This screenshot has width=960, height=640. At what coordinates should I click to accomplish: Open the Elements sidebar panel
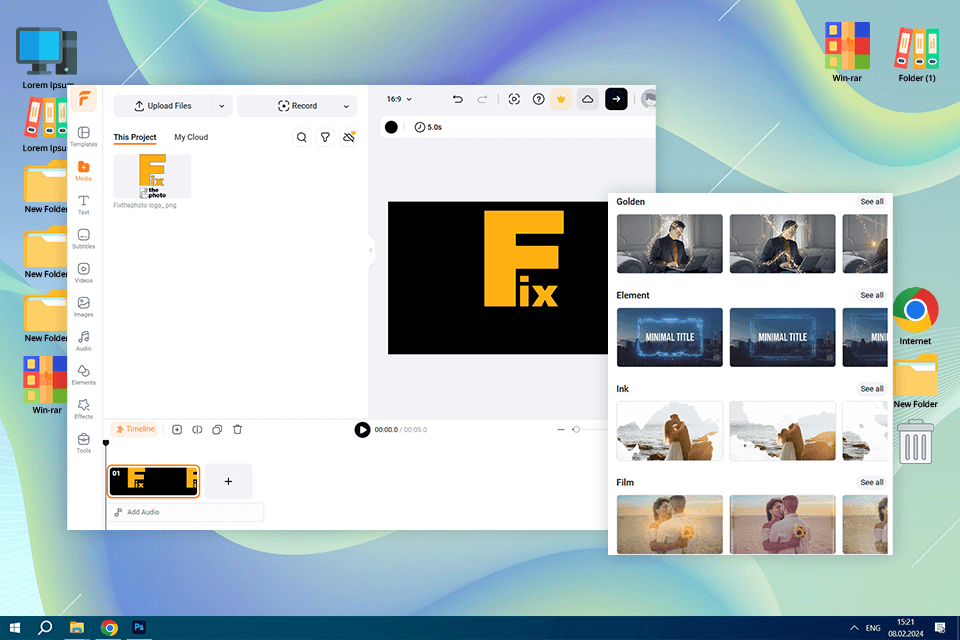84,375
